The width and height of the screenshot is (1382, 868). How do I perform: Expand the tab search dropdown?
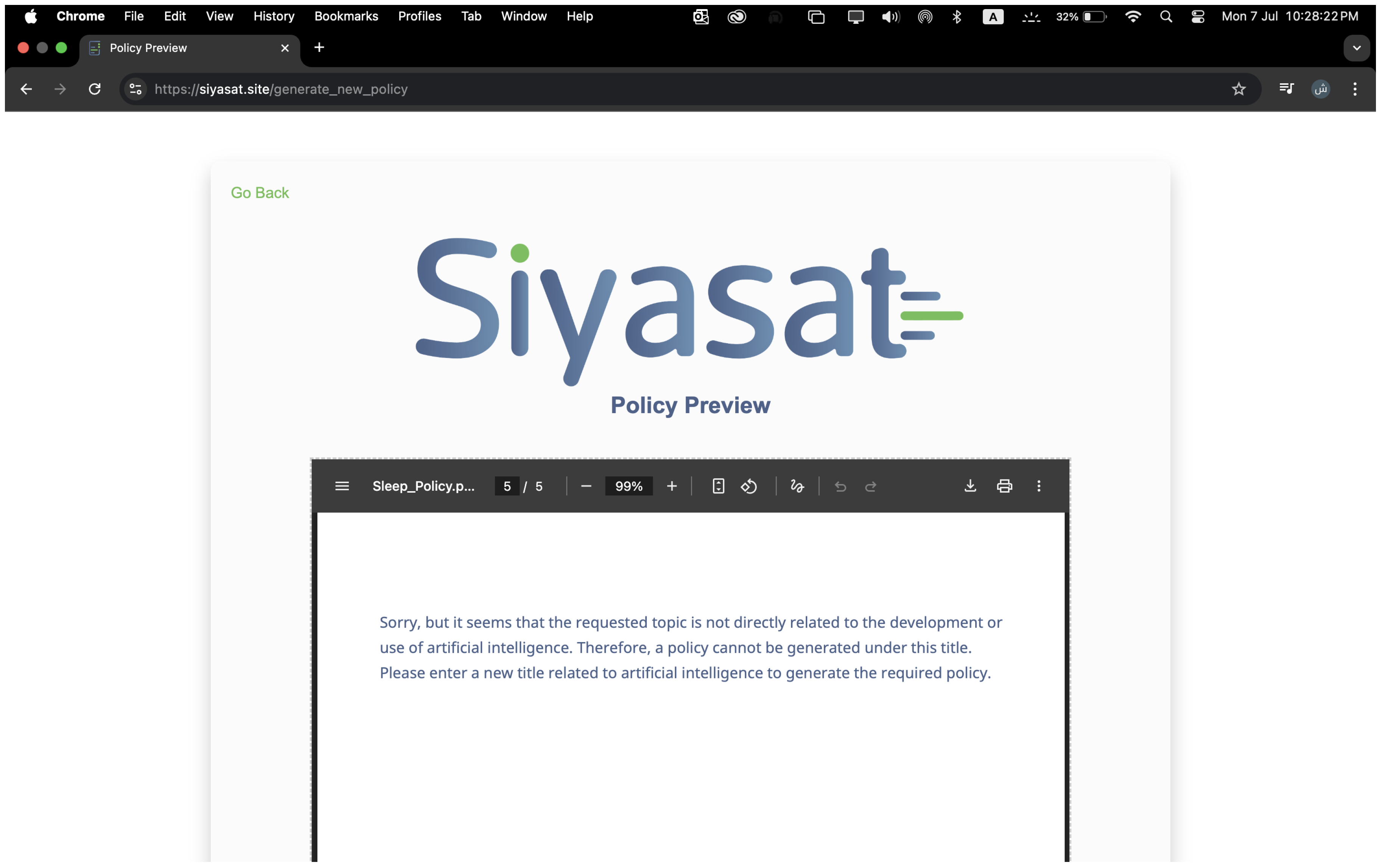coord(1357,48)
